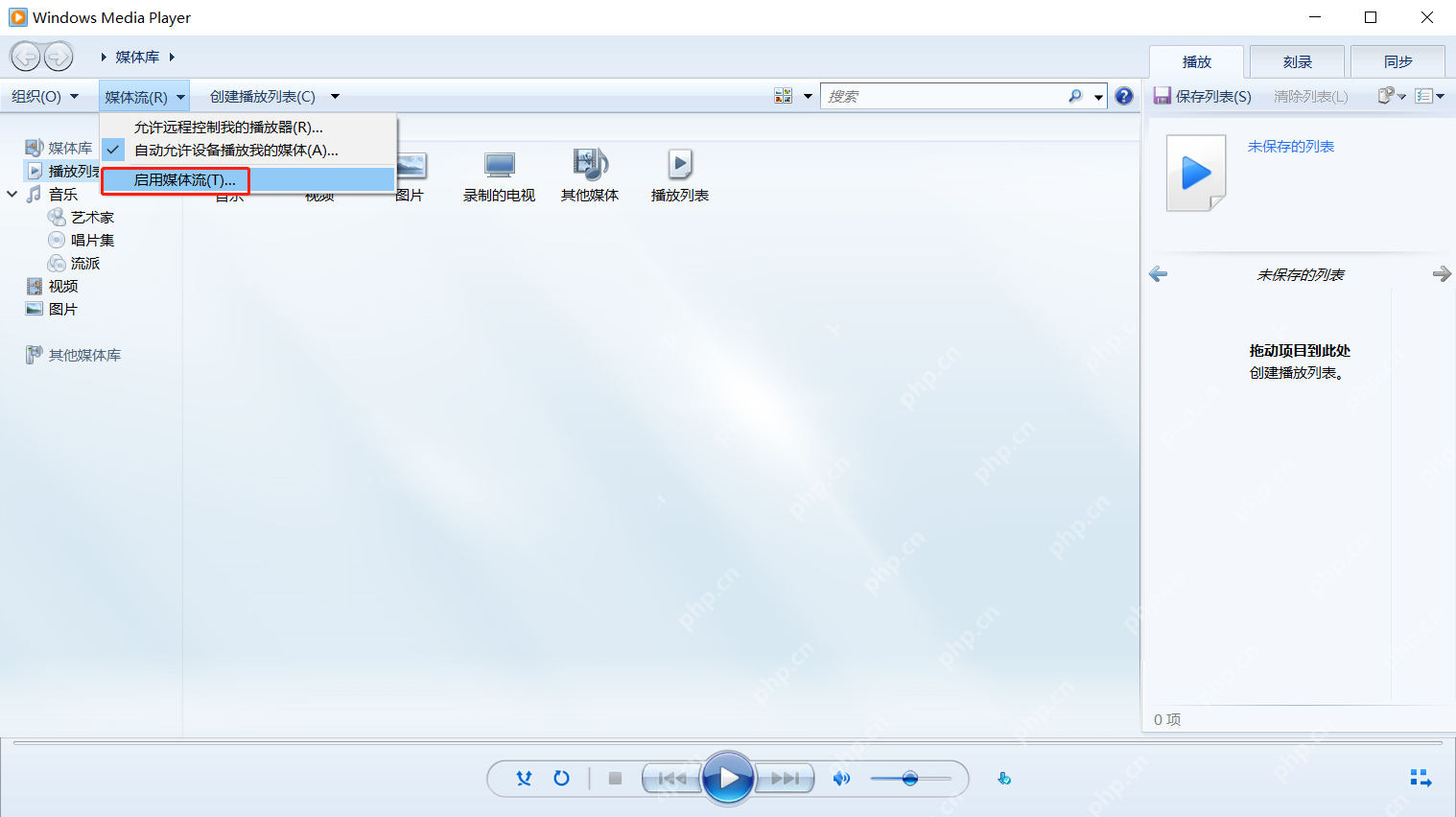Click the 未保存的列表 link

tap(1291, 147)
